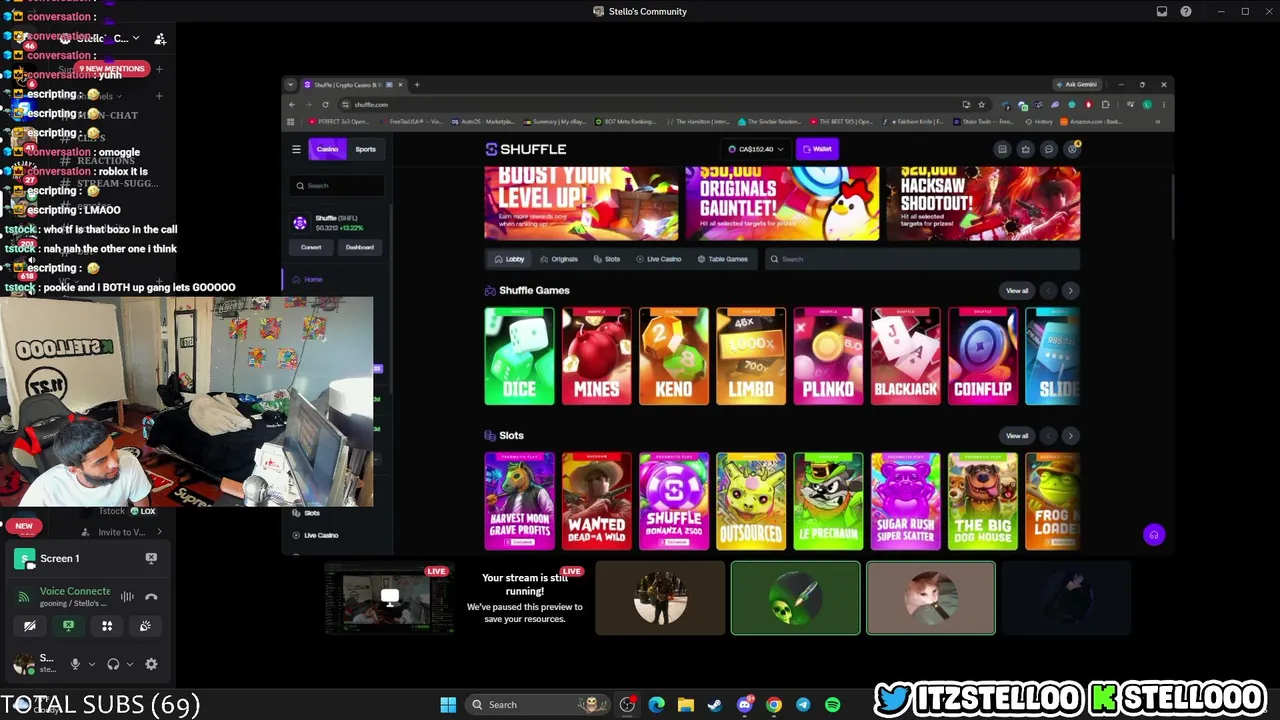
Task: Click the games search field
Action: [923, 259]
